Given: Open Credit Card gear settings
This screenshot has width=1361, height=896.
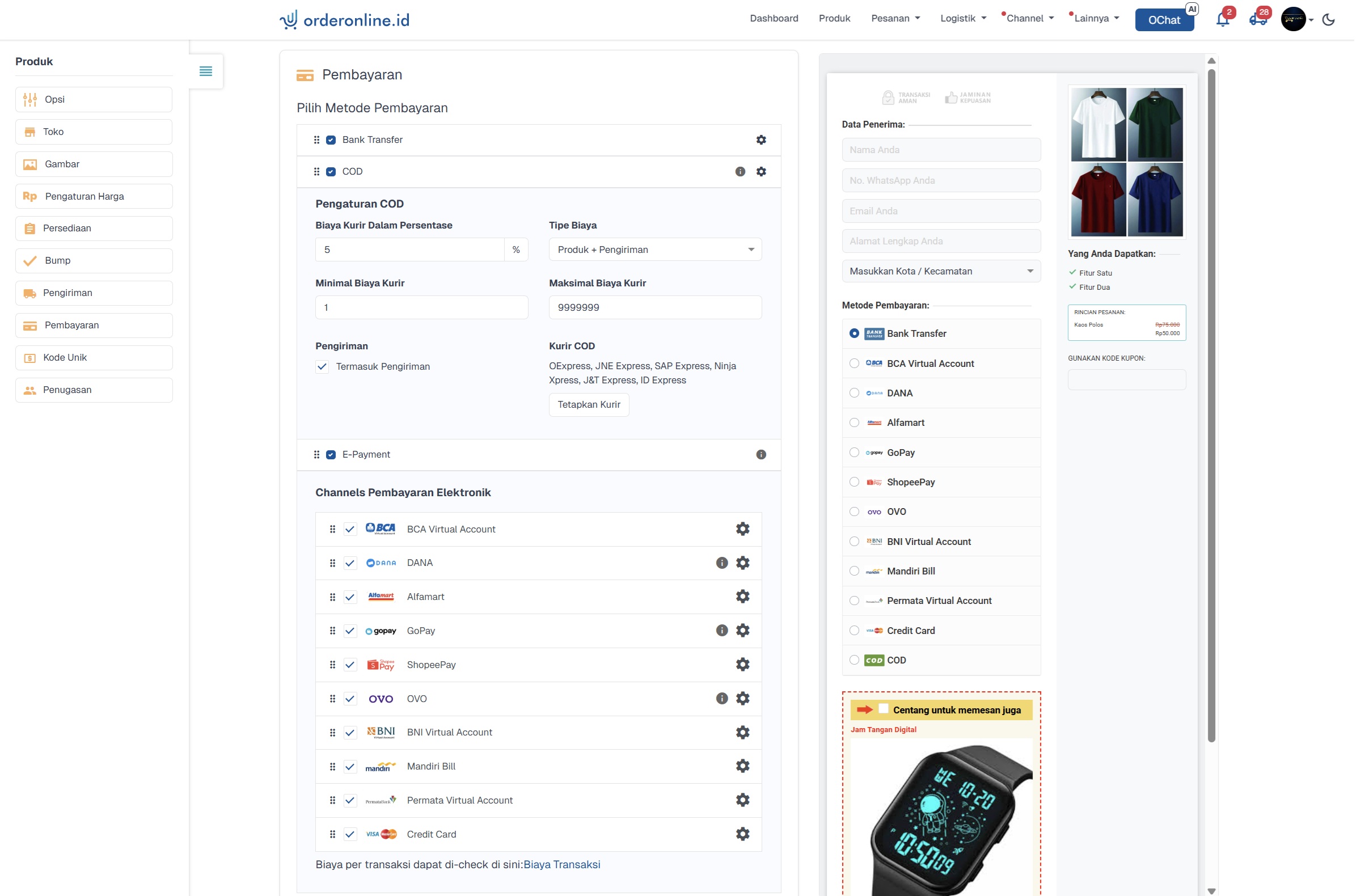Looking at the screenshot, I should 746,838.
